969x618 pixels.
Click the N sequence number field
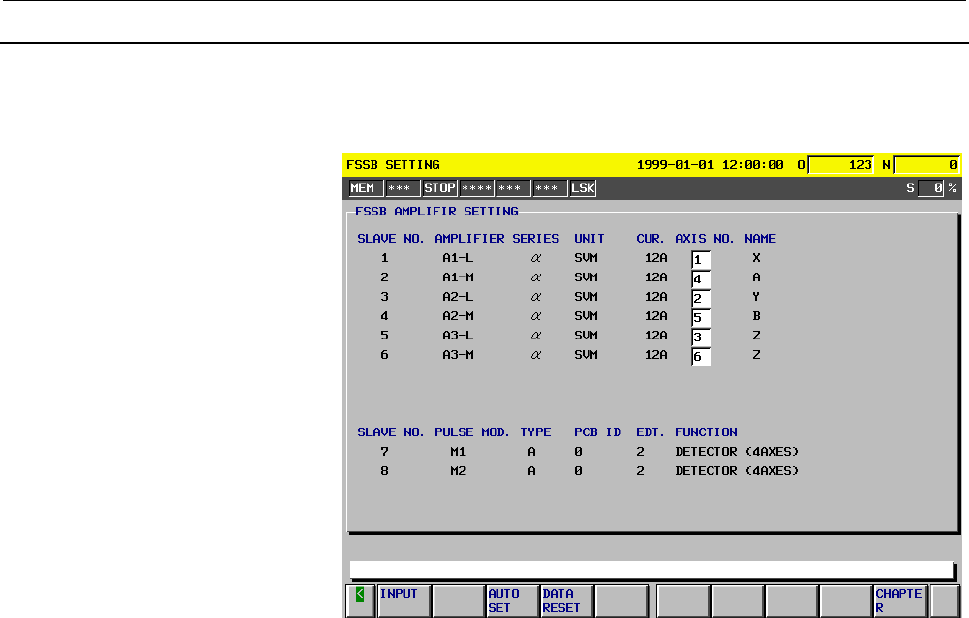click(927, 164)
